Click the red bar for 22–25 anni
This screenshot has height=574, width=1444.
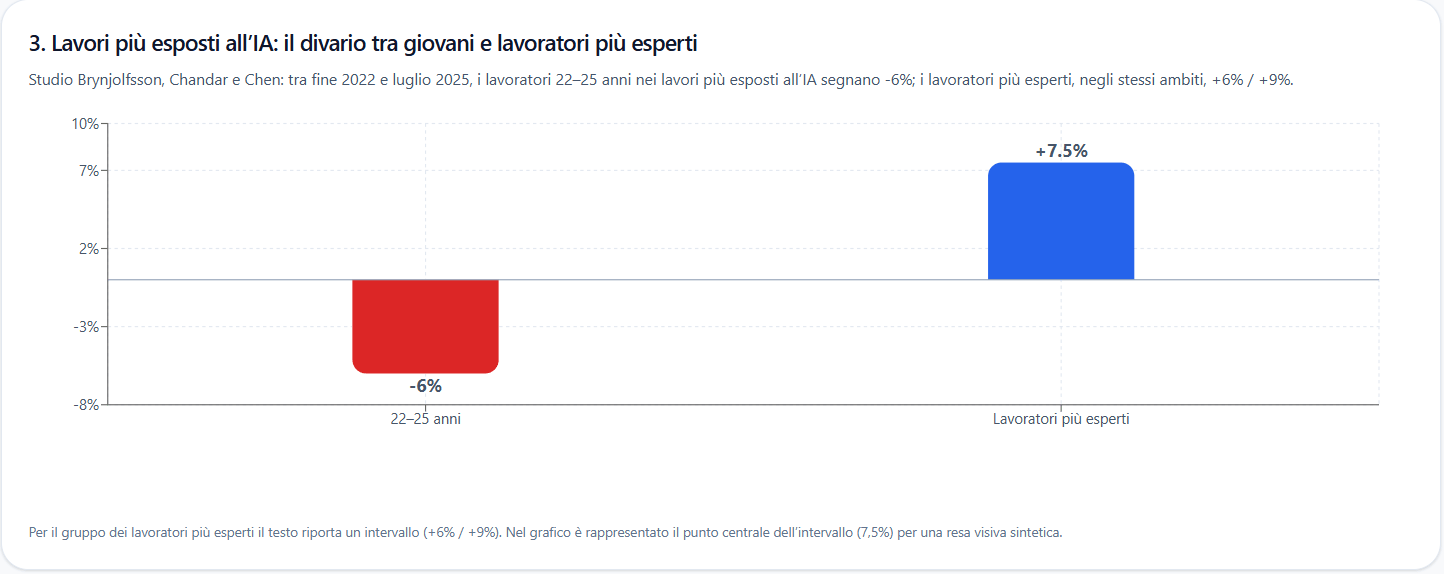(x=425, y=326)
